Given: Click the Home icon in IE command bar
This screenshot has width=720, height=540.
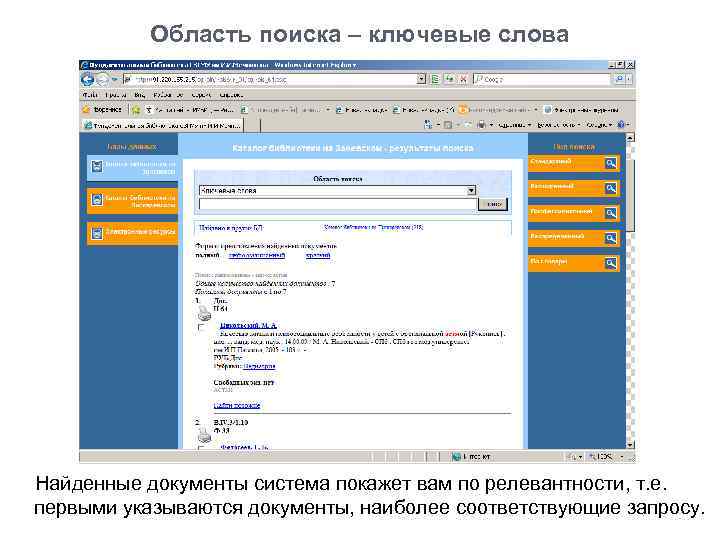Looking at the screenshot, I should tap(428, 124).
